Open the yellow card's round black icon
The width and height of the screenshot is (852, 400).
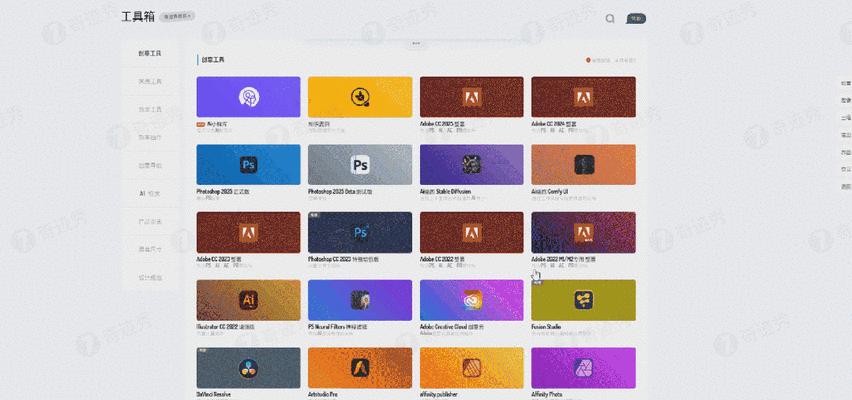click(360, 97)
